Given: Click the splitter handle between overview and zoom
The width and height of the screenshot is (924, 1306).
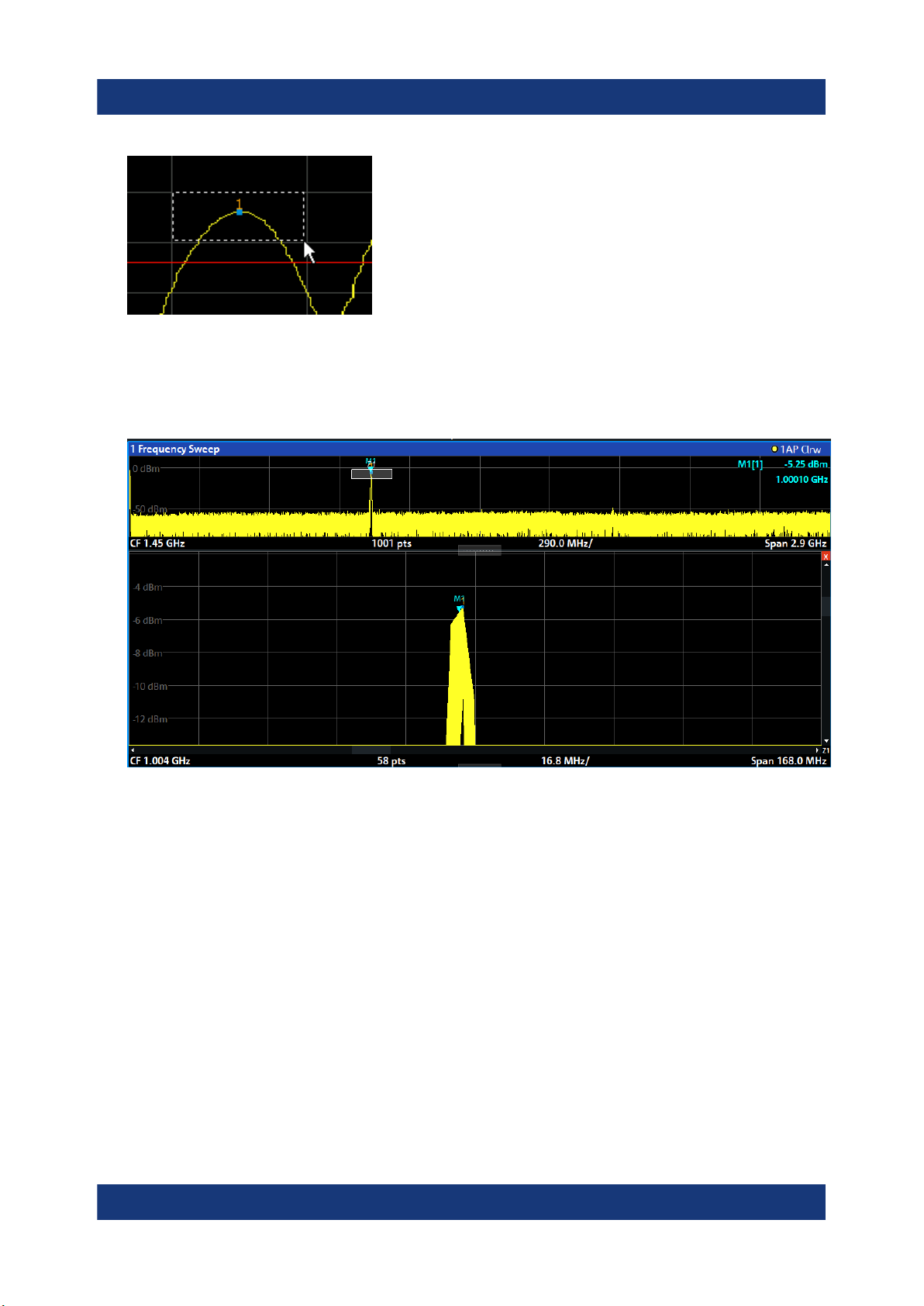Looking at the screenshot, I should tap(479, 550).
